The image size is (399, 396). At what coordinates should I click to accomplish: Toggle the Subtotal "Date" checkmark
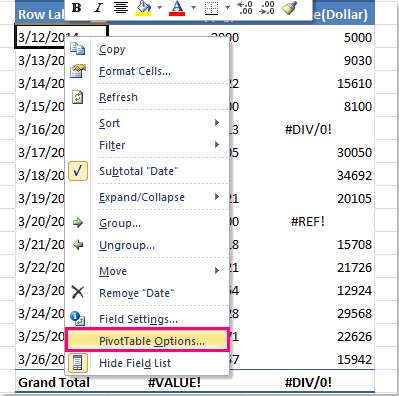[78, 171]
